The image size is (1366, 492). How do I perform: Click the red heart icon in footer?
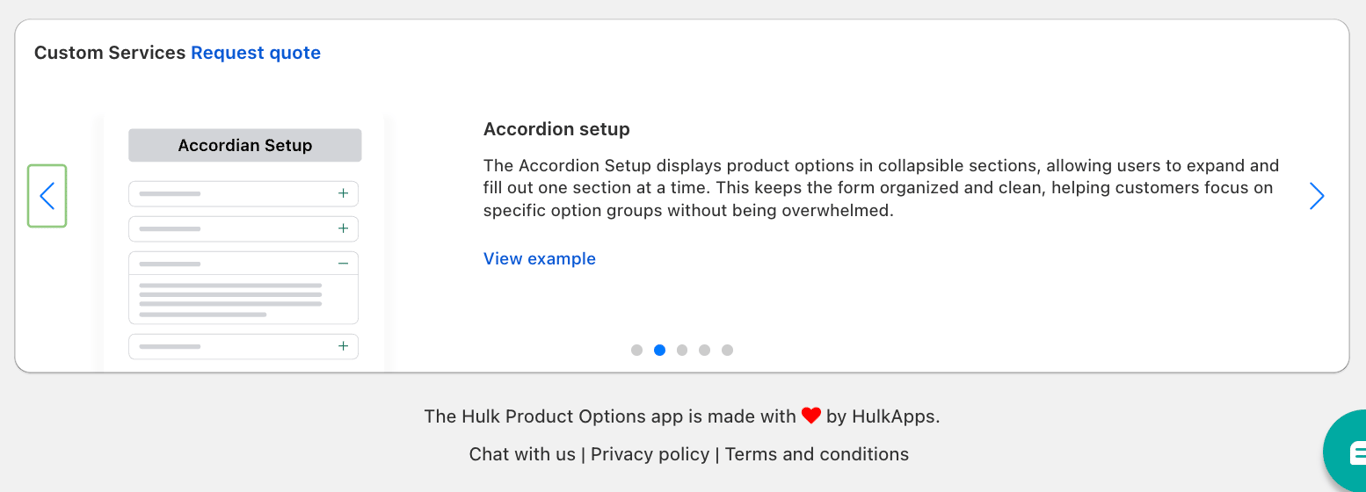811,416
